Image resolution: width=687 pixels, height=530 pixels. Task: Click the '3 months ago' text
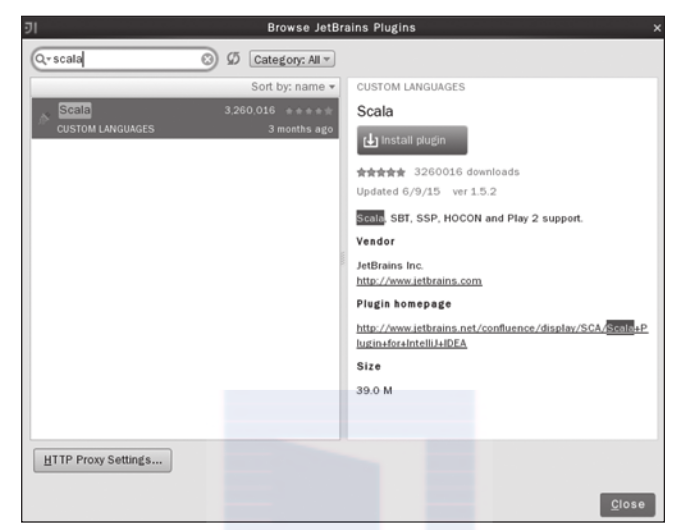(x=301, y=129)
